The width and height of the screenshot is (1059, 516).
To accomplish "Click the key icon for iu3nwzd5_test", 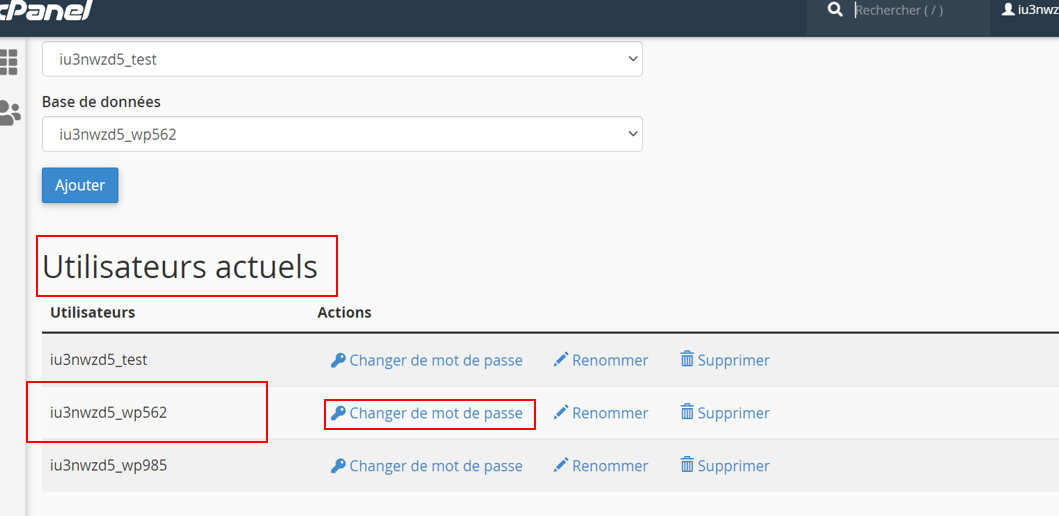I will [x=338, y=360].
